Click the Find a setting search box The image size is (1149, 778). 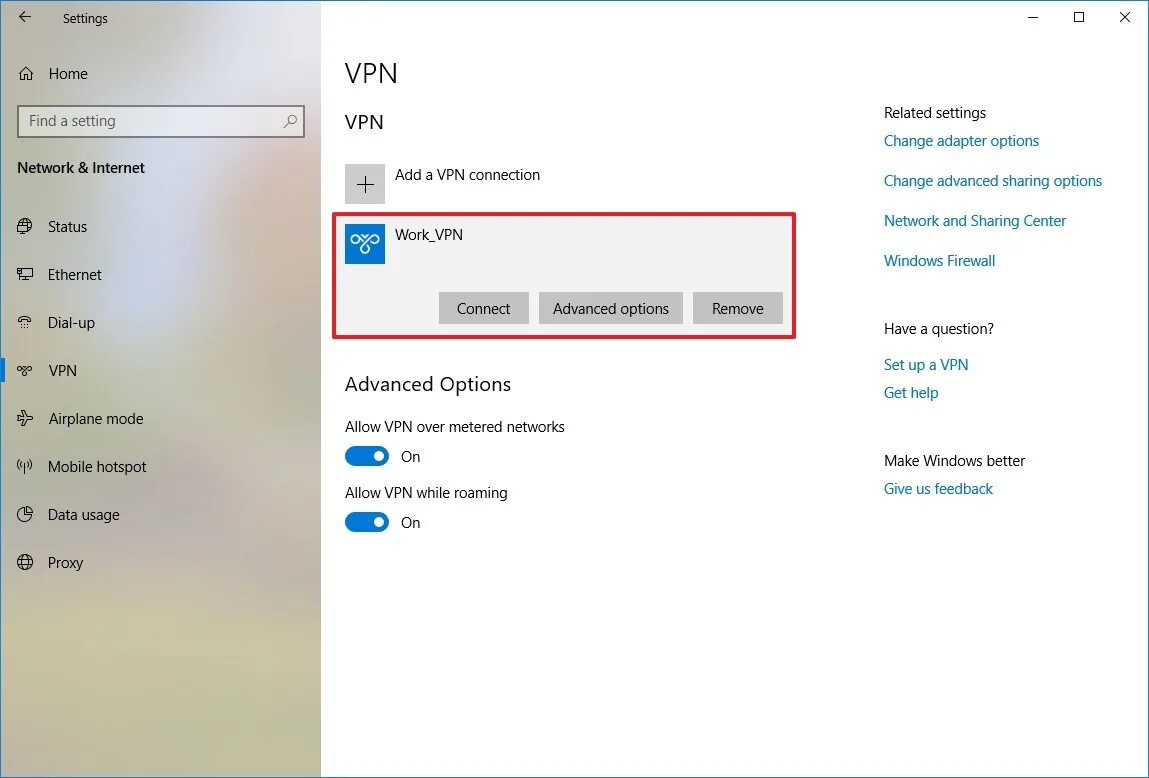(150, 121)
